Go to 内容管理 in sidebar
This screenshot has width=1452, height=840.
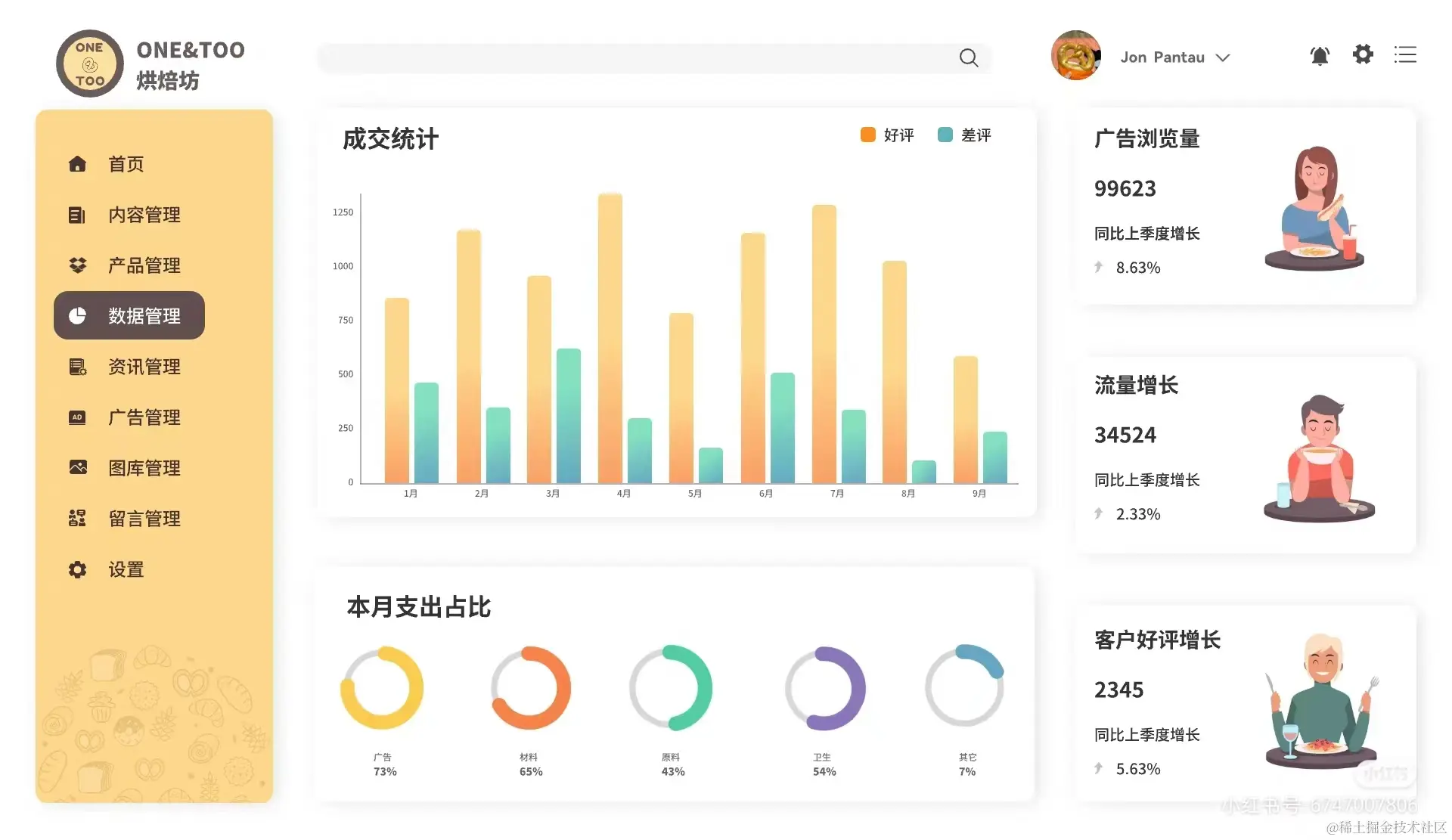tap(144, 215)
